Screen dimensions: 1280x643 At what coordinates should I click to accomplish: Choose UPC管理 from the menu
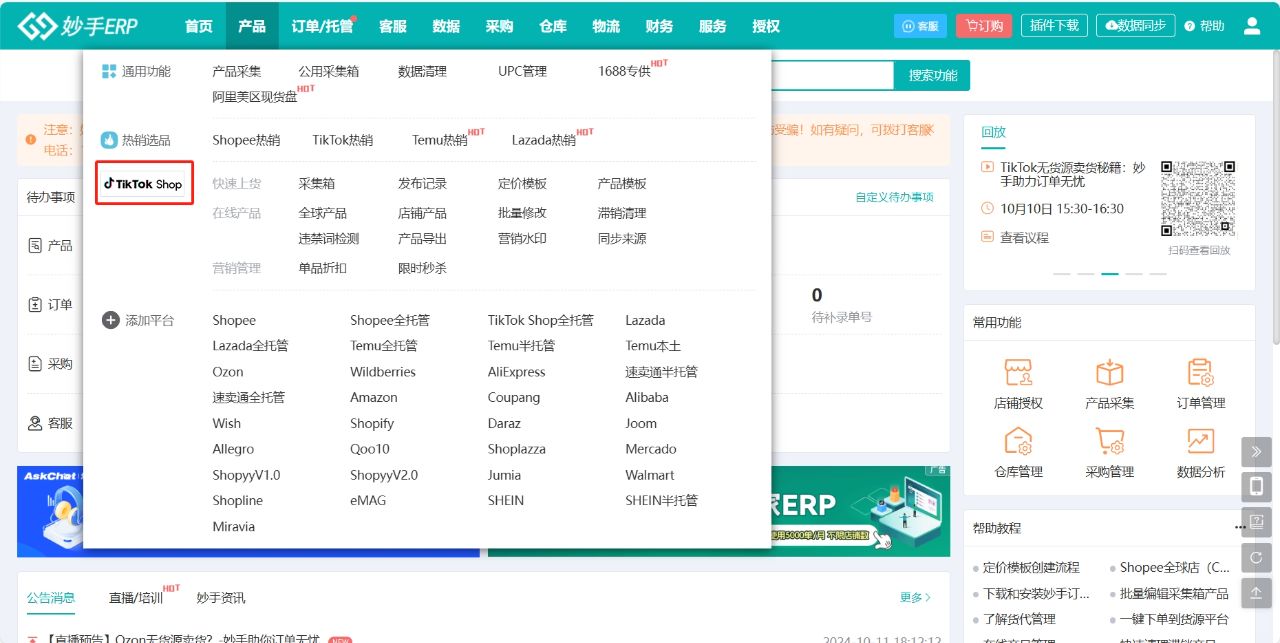click(522, 71)
